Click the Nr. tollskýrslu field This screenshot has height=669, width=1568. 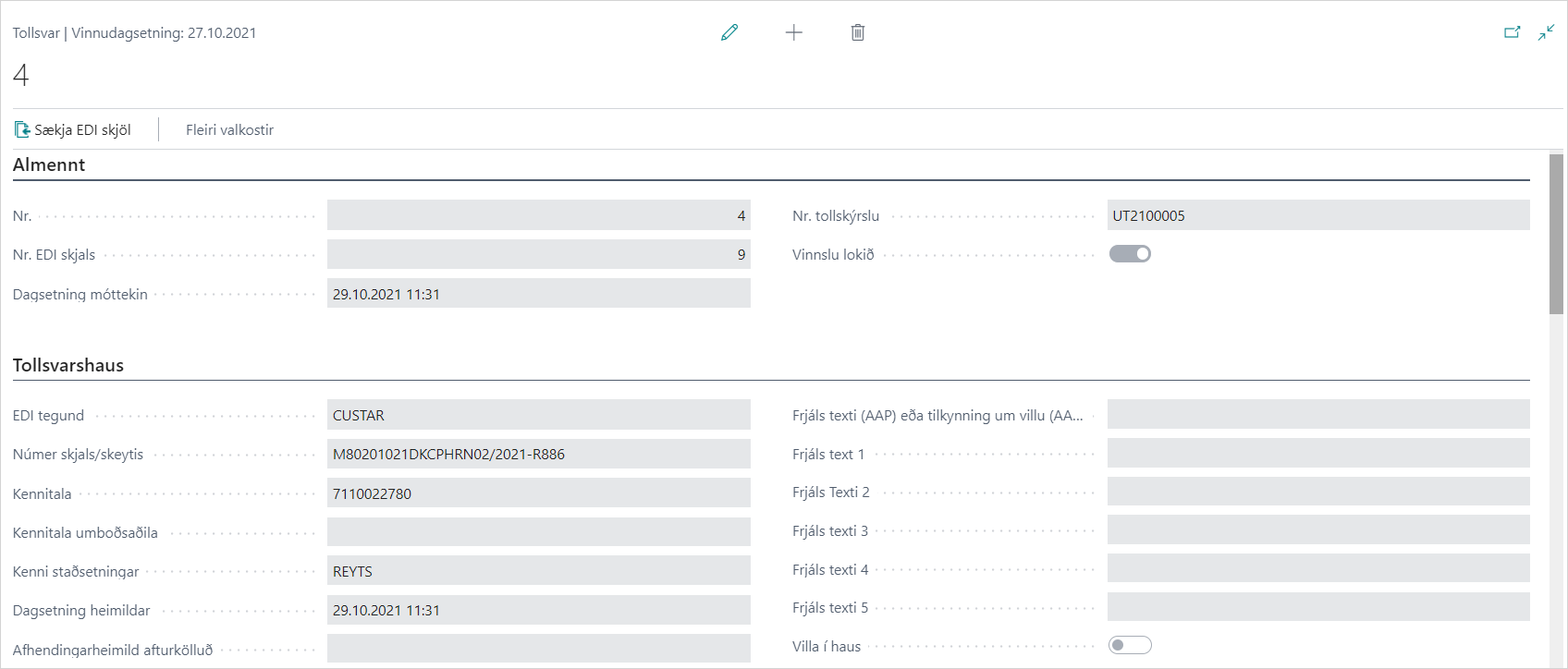pos(1317,216)
